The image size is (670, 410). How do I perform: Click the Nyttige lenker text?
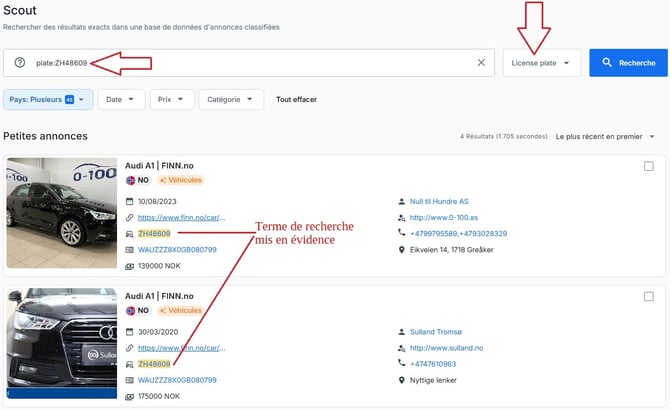(433, 380)
